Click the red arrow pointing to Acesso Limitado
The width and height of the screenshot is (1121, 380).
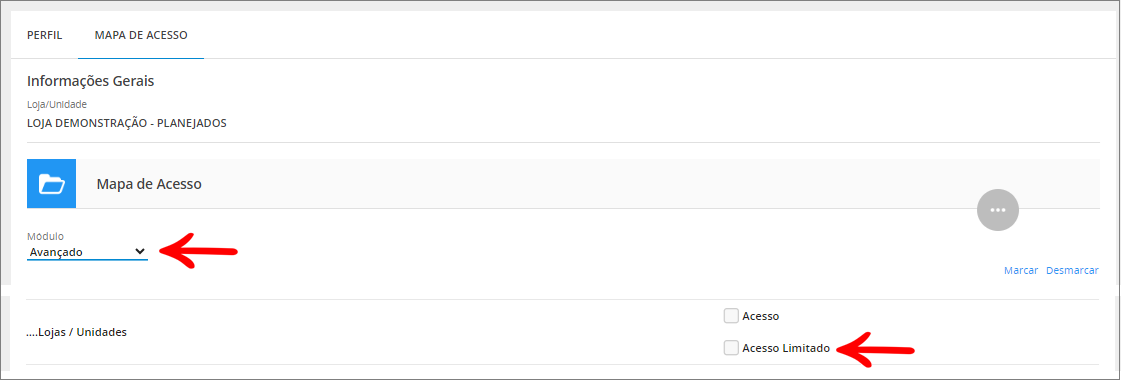point(876,349)
